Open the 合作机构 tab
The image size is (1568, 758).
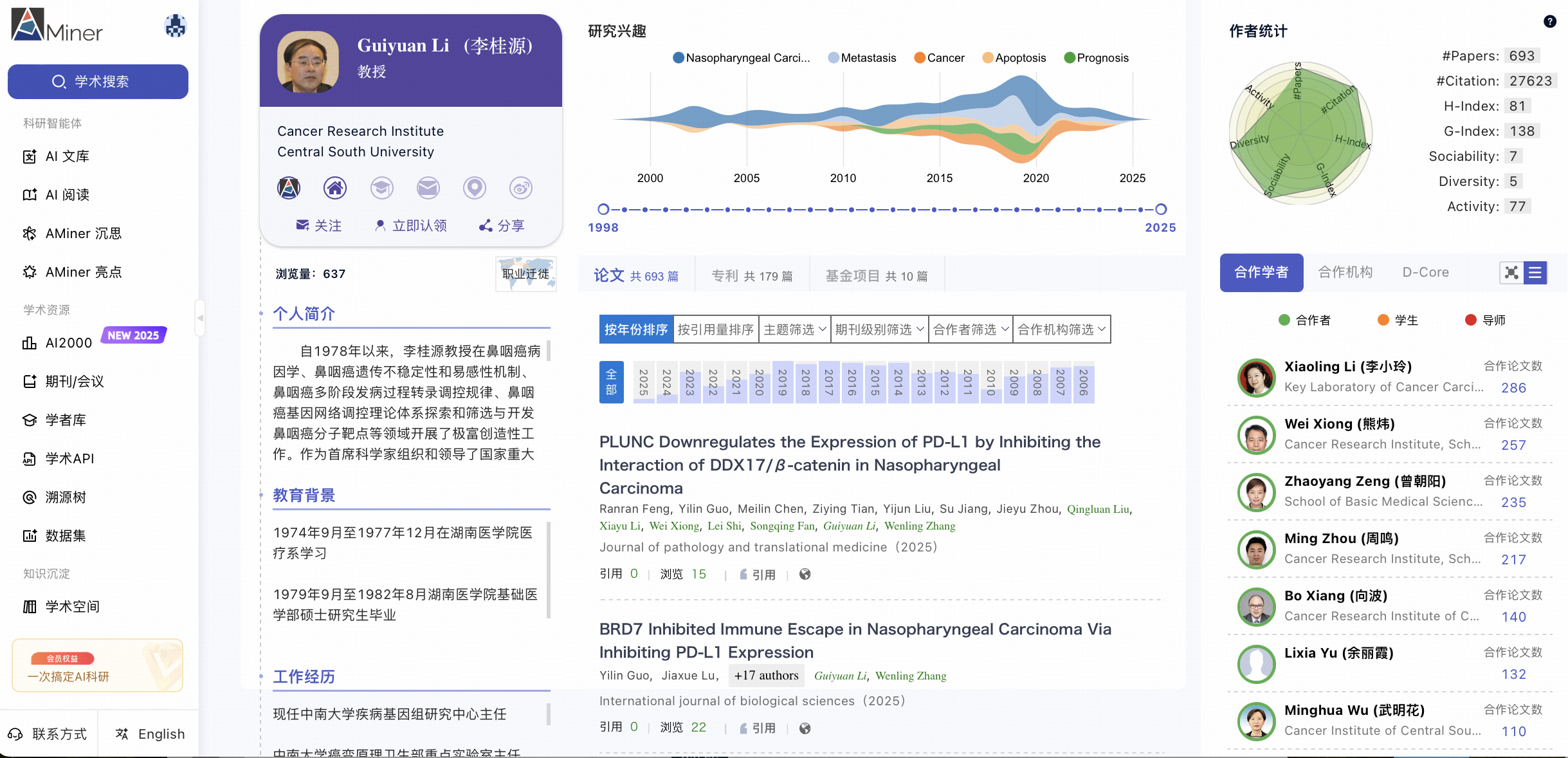click(x=1345, y=272)
